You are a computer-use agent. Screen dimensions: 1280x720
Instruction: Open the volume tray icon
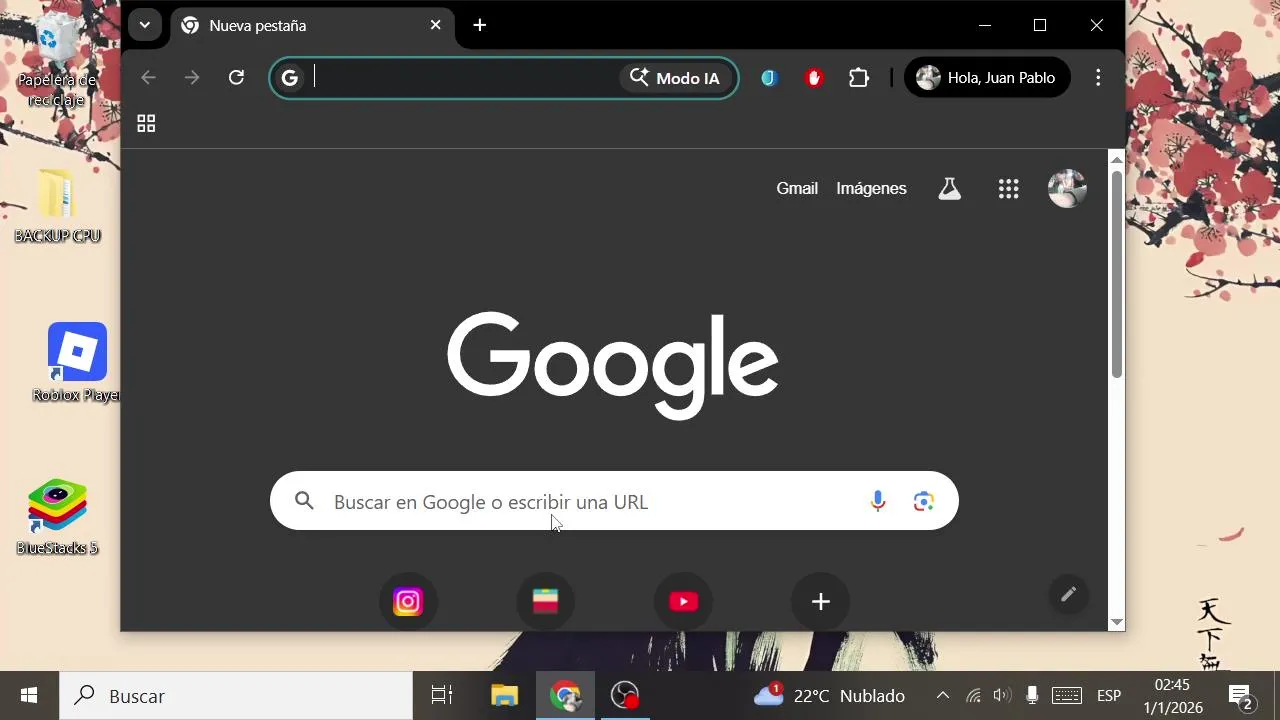1002,695
